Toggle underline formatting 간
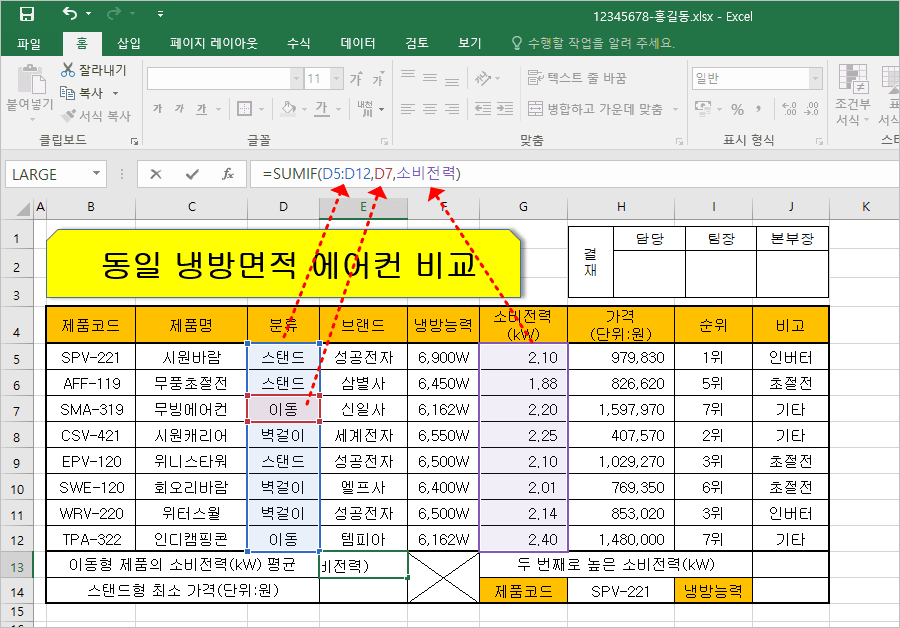Viewport: 900px width, 628px height. (201, 108)
